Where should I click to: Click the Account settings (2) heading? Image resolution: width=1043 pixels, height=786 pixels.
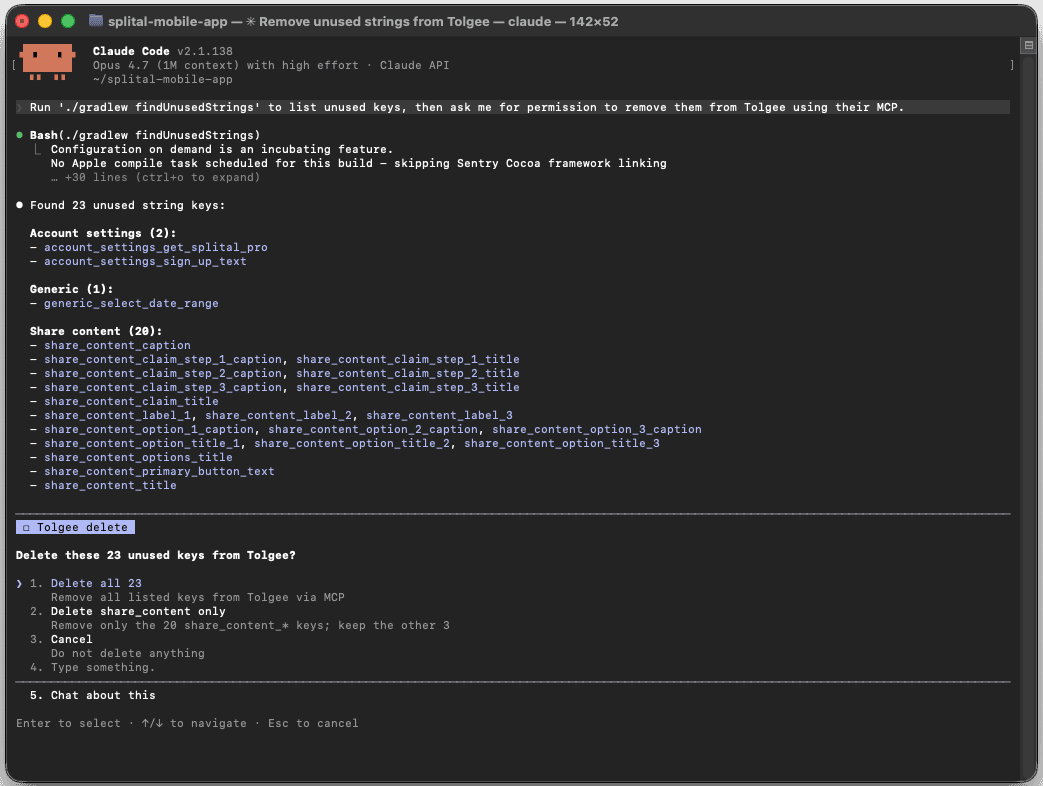[103, 233]
